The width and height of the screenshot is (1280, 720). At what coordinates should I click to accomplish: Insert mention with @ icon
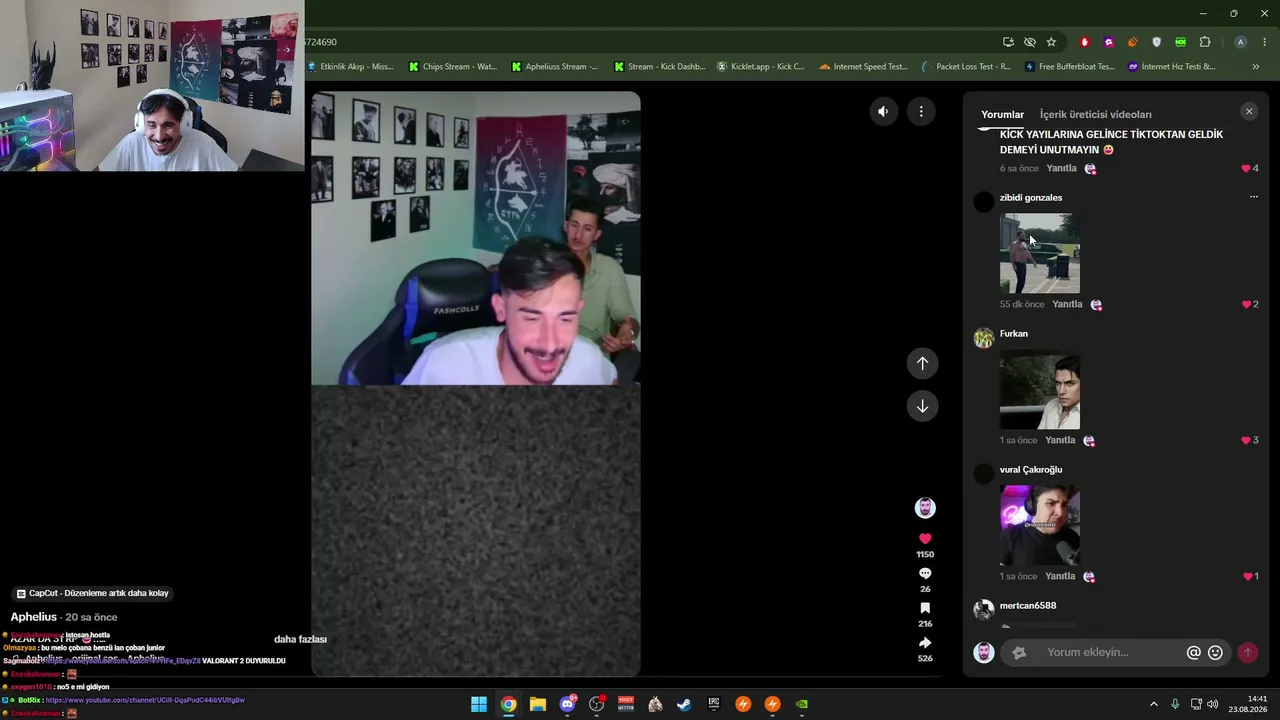pyautogui.click(x=1193, y=653)
